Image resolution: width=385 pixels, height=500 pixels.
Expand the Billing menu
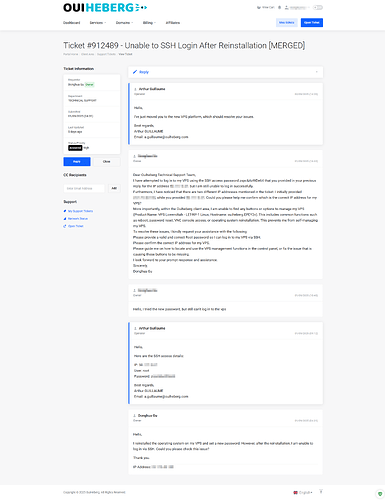point(149,23)
